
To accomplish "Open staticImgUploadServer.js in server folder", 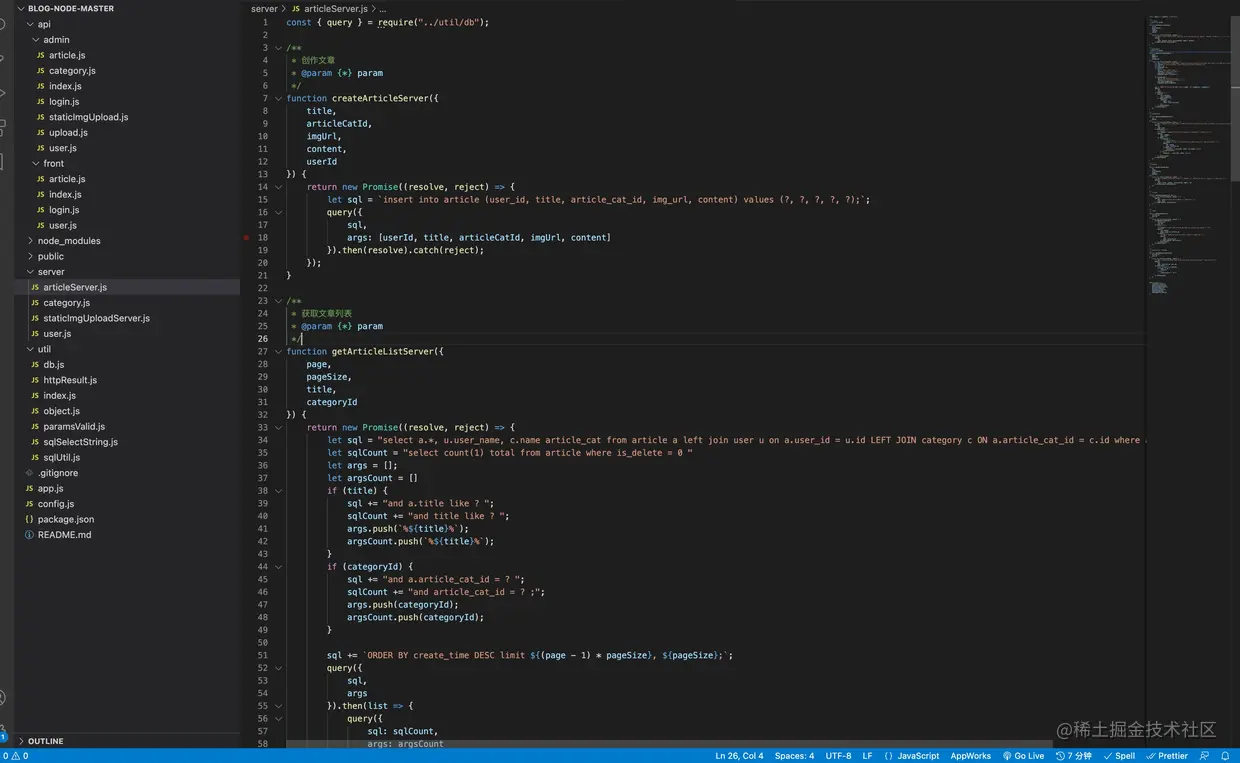I will 96,318.
